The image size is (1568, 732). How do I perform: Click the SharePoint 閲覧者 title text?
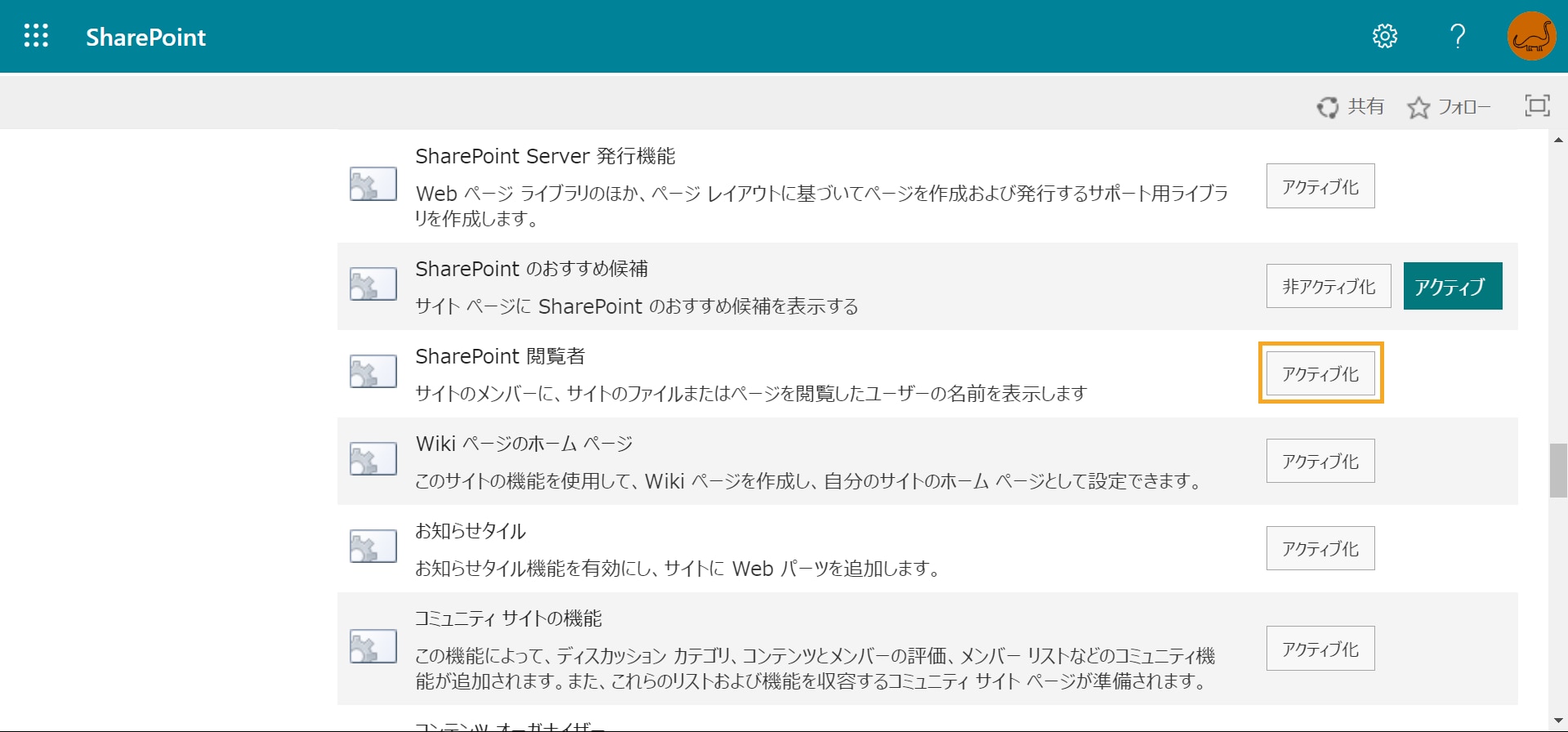click(x=500, y=356)
